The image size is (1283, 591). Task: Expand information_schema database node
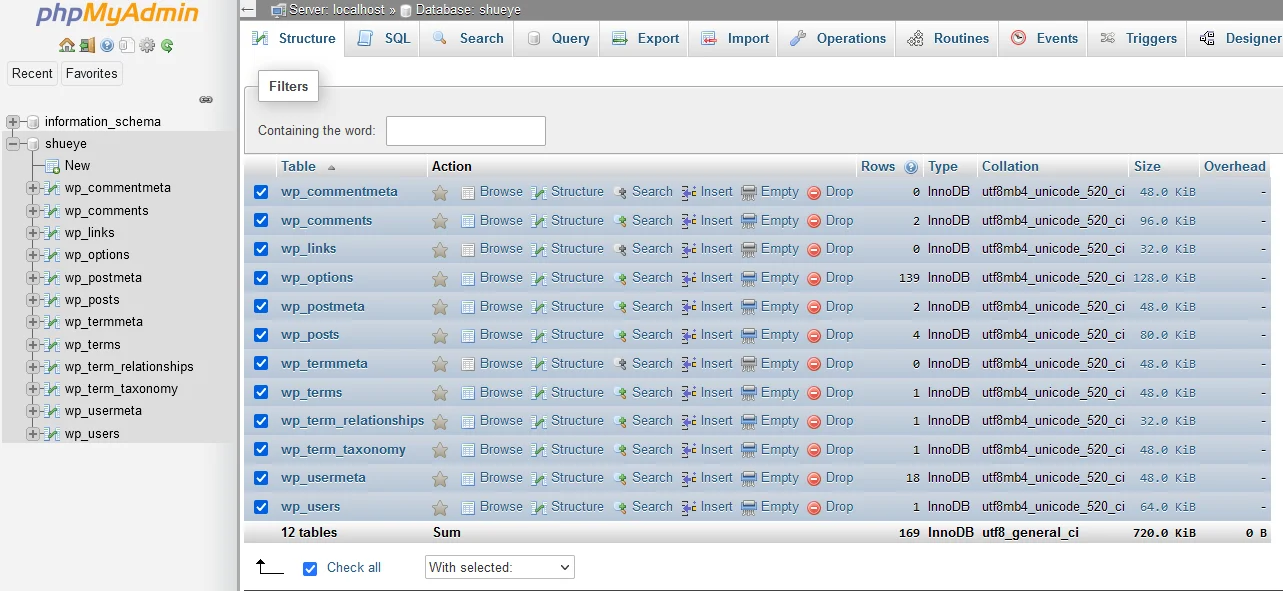pyautogui.click(x=13, y=122)
